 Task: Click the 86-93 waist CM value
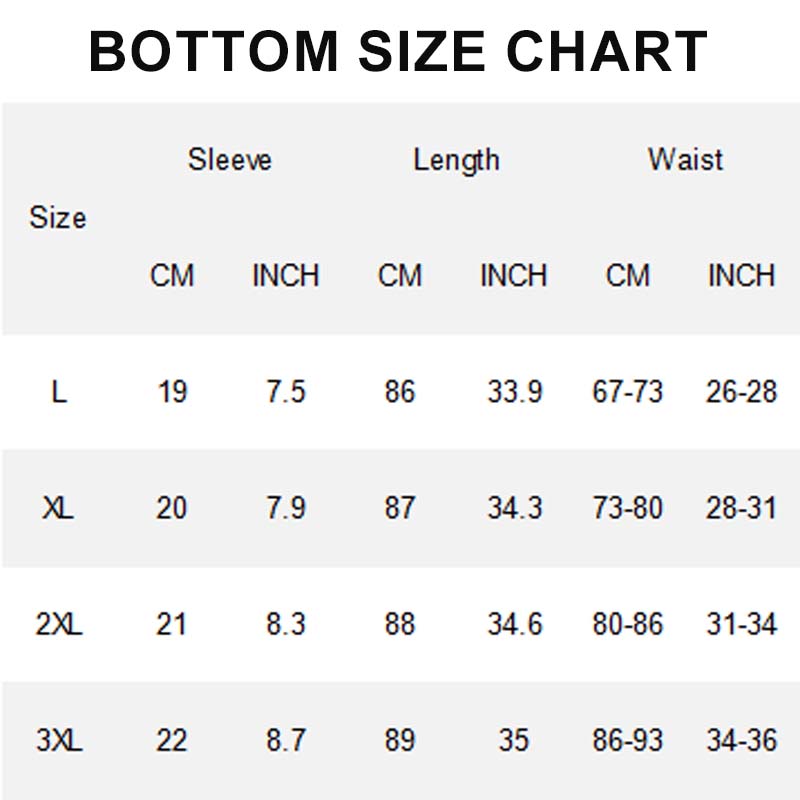pos(628,741)
